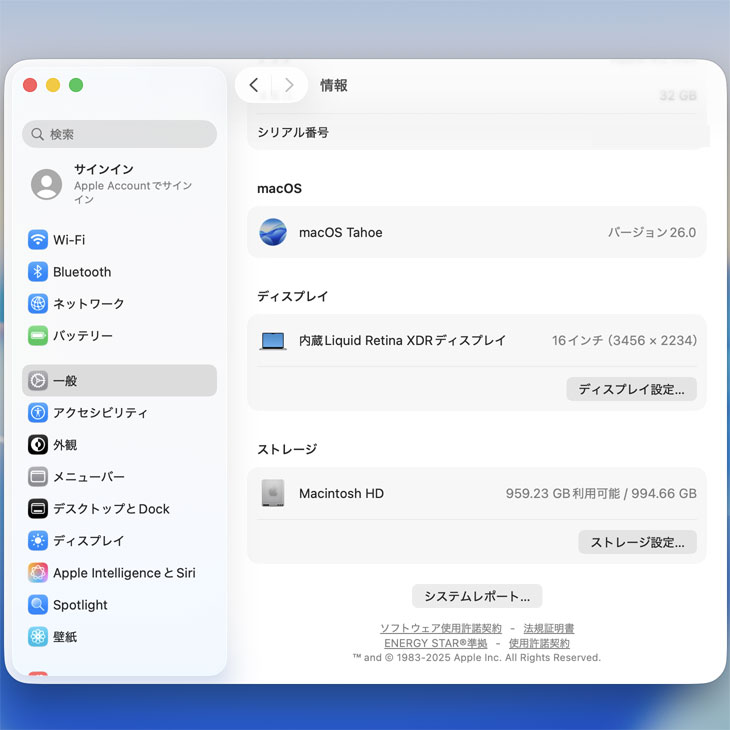730x730 pixels.
Task: Select the Spotlight magnifier icon
Action: tap(38, 605)
